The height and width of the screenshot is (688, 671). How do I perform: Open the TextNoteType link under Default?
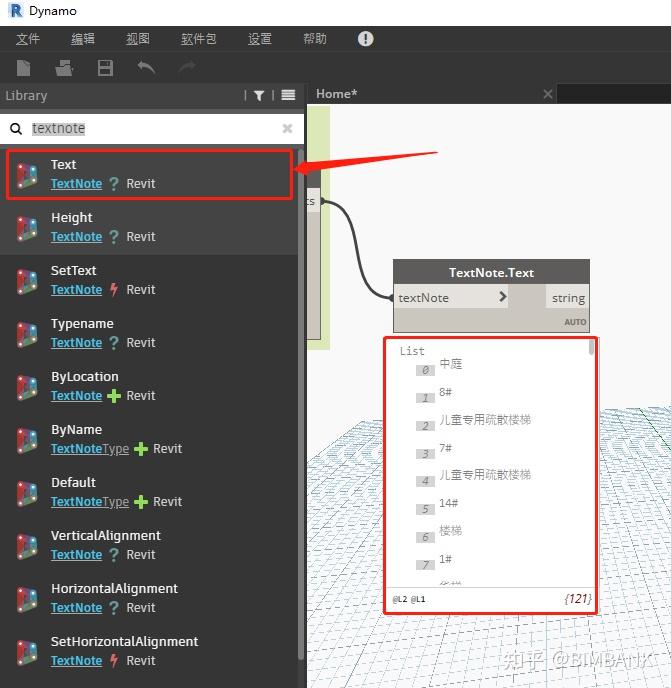pyautogui.click(x=90, y=502)
